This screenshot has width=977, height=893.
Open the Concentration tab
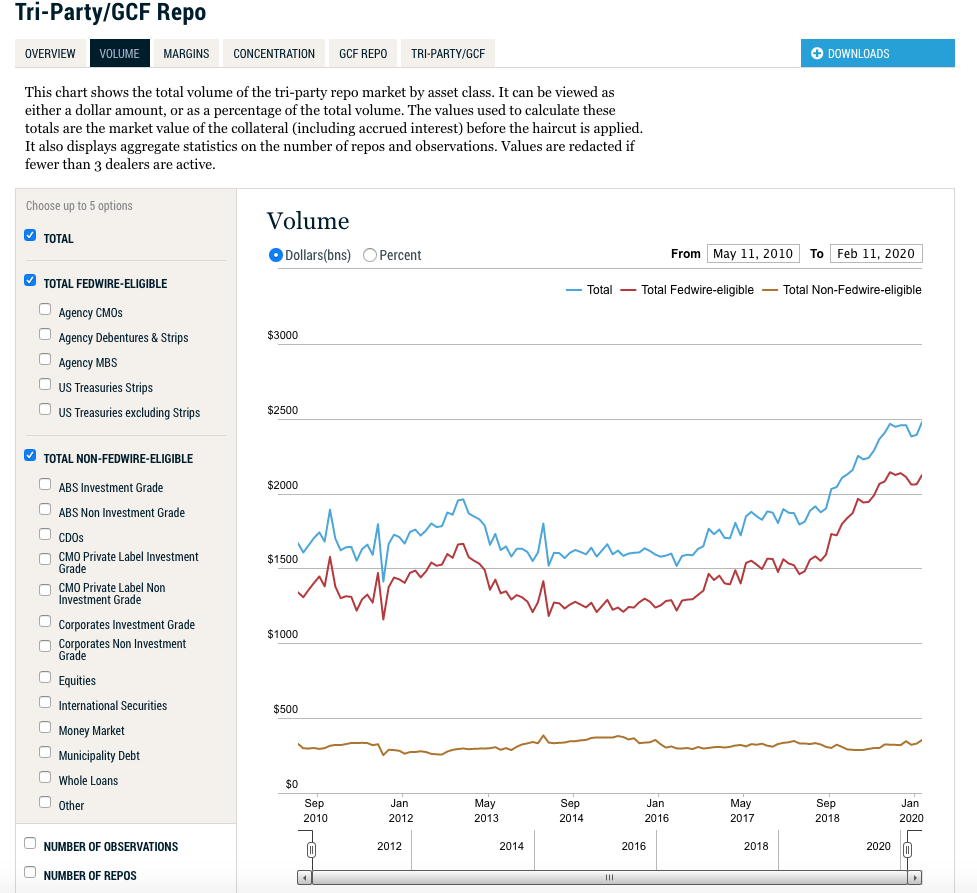point(274,54)
